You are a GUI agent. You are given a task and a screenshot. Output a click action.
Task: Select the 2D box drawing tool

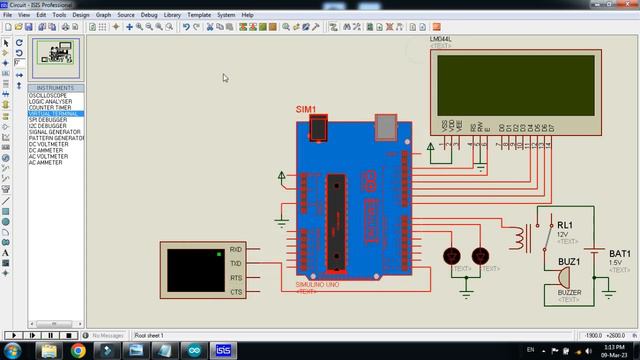point(6,211)
